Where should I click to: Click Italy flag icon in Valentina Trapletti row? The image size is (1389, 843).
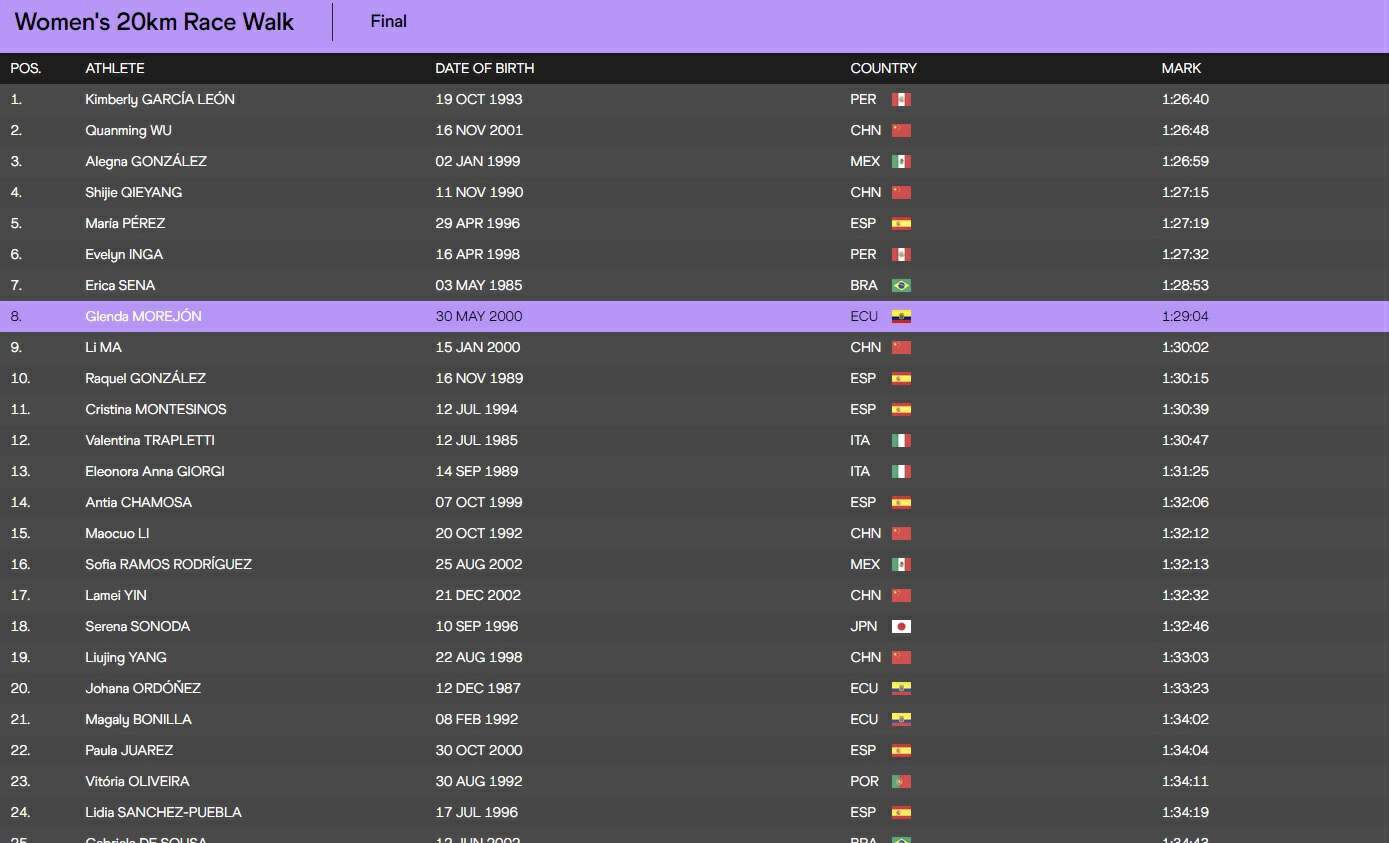point(901,441)
